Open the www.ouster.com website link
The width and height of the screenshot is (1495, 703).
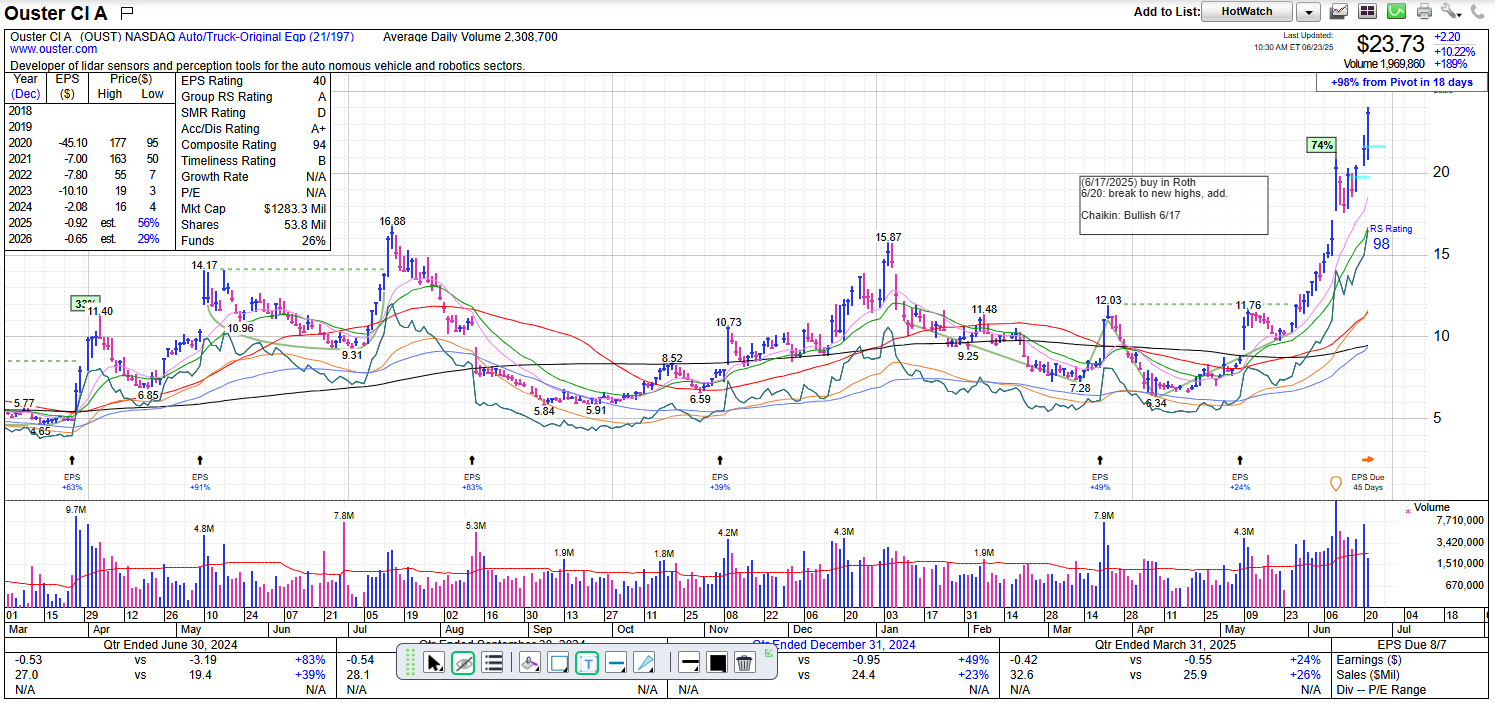pyautogui.click(x=53, y=49)
